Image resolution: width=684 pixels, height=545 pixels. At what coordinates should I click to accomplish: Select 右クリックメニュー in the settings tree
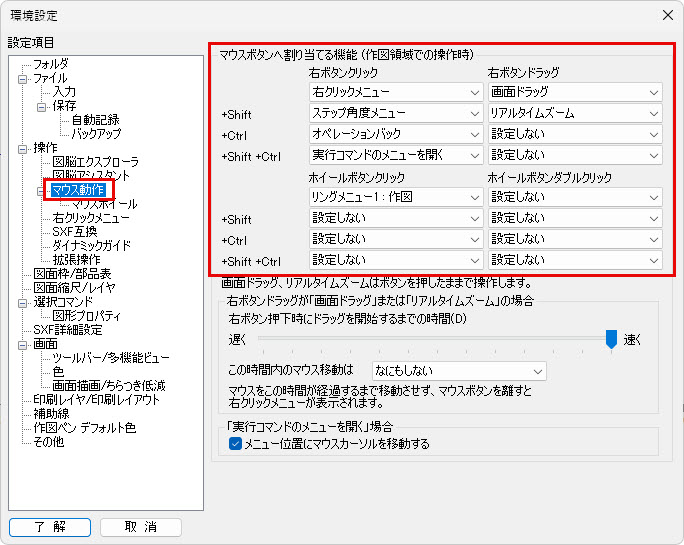90,218
